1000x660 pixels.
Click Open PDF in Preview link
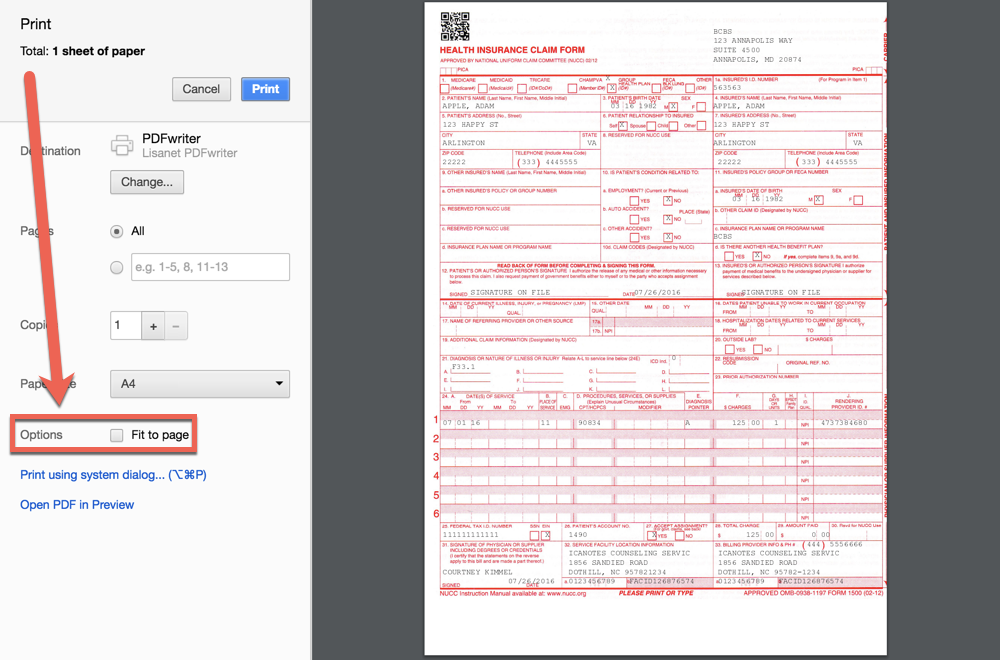(x=77, y=505)
